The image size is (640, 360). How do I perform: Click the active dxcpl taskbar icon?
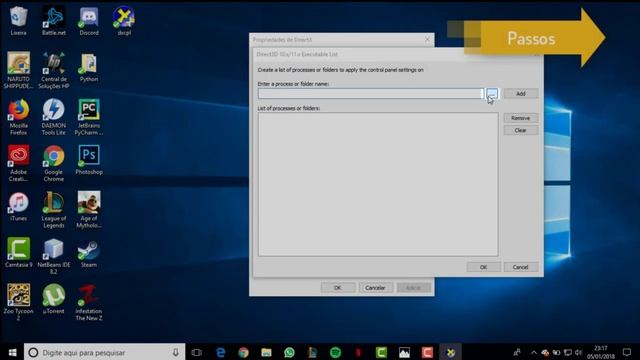coord(450,352)
